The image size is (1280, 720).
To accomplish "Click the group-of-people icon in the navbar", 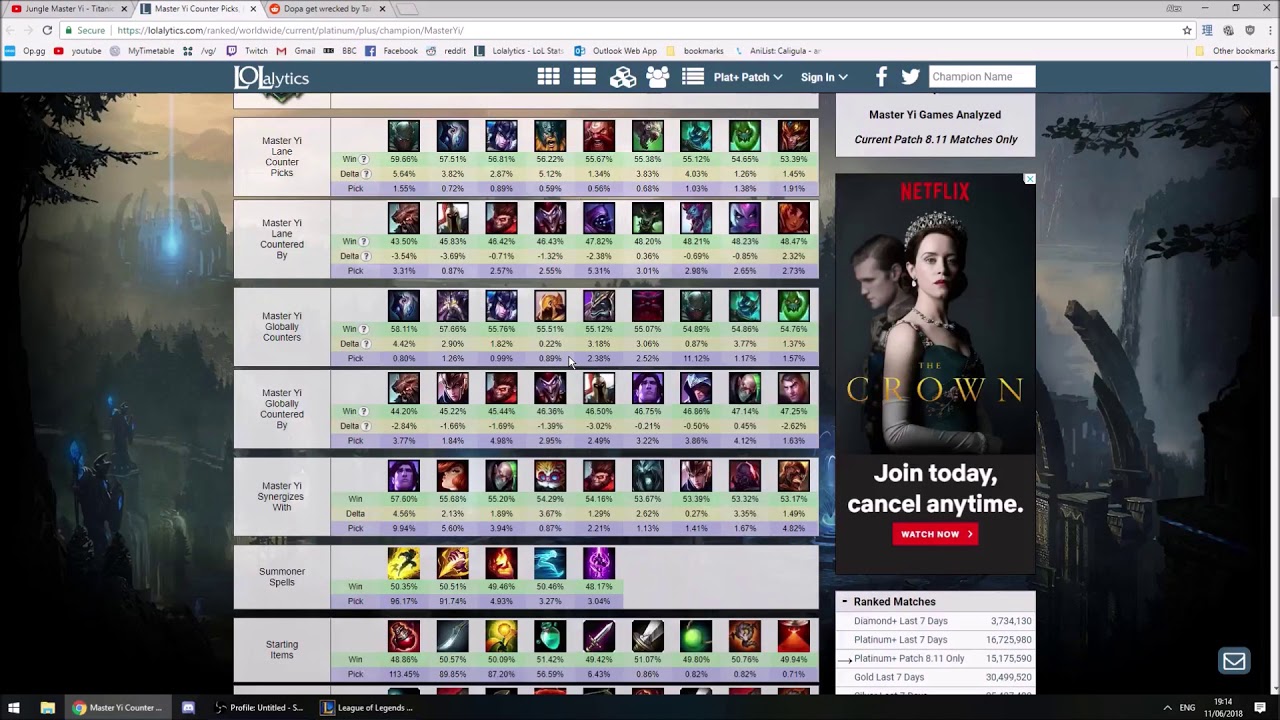I will [657, 77].
